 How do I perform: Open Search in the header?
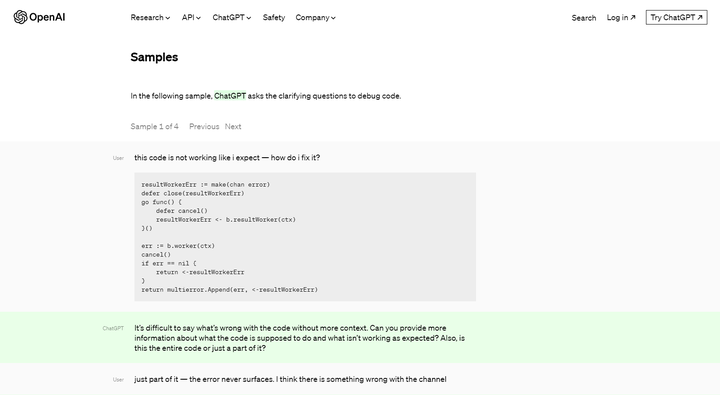(x=584, y=18)
